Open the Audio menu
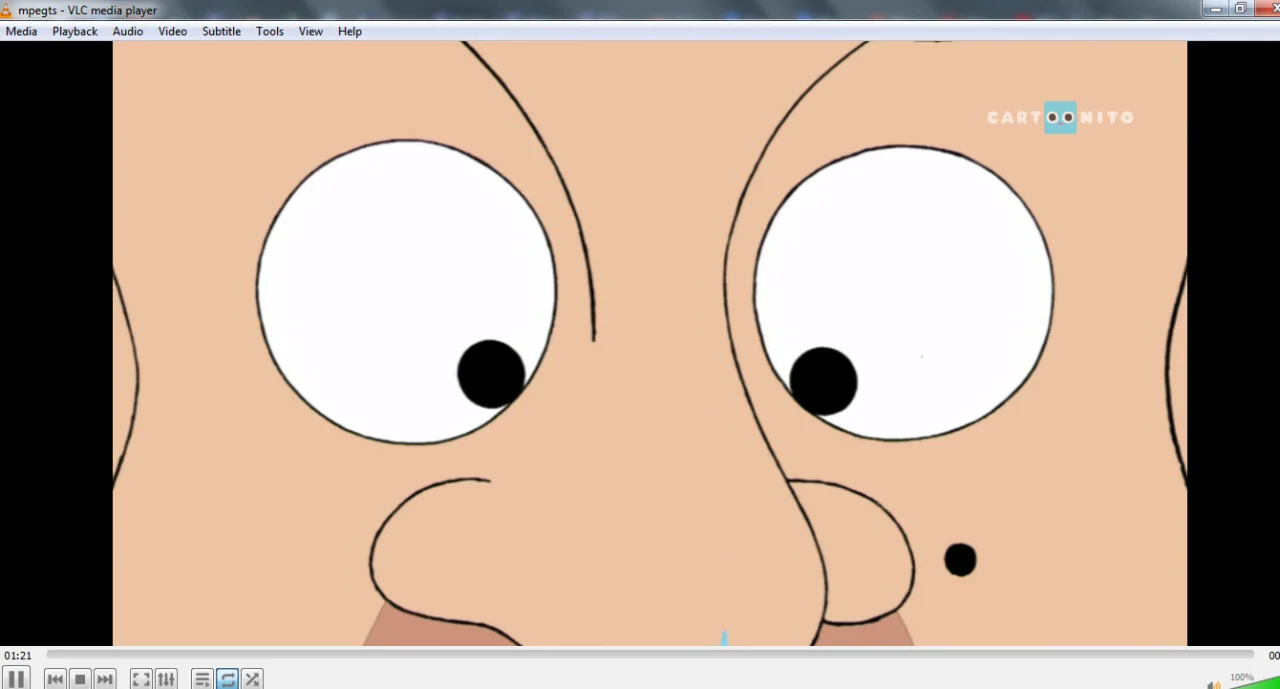 (128, 31)
